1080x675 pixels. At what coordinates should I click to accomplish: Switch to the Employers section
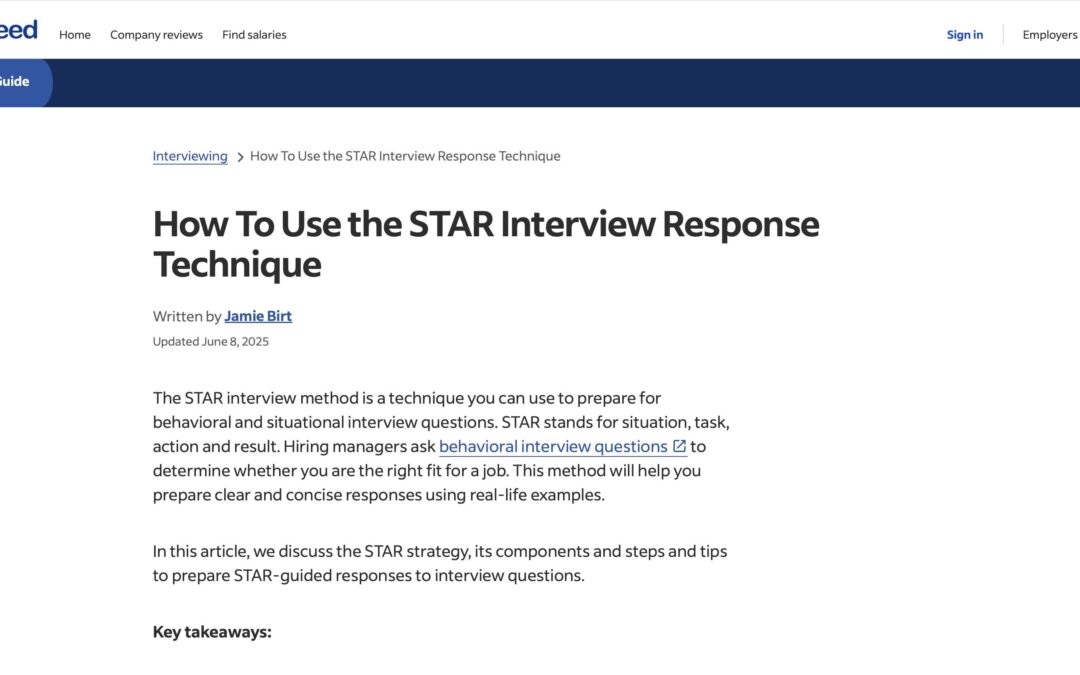(x=1050, y=34)
